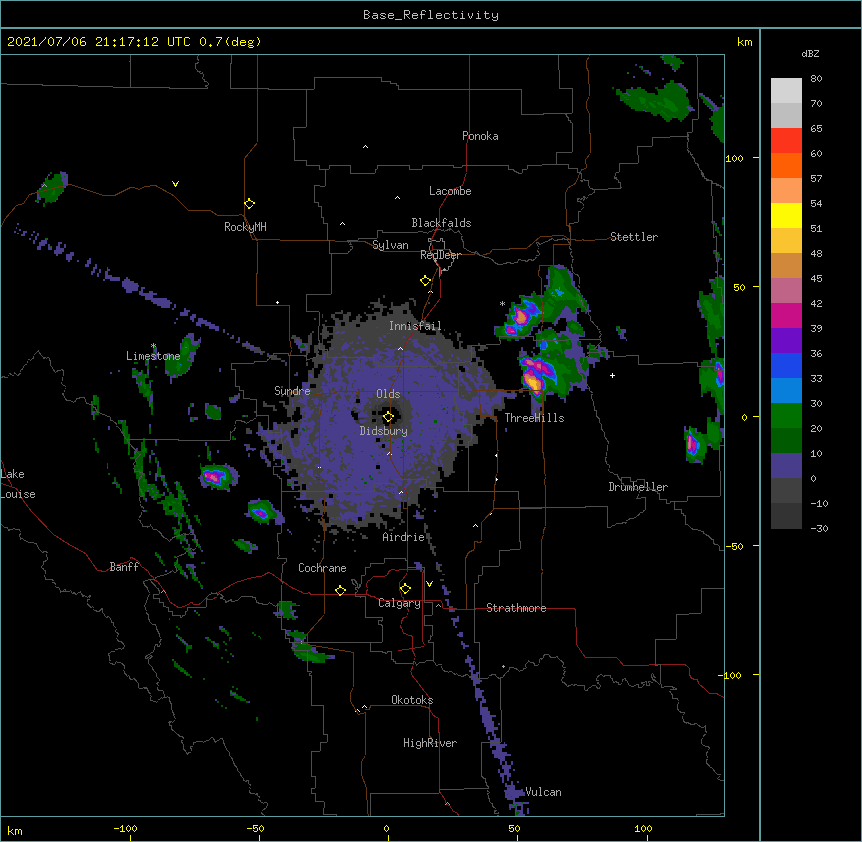This screenshot has height=842, width=862.
Task: Click the yellow radar site marker near Olds
Action: [388, 417]
